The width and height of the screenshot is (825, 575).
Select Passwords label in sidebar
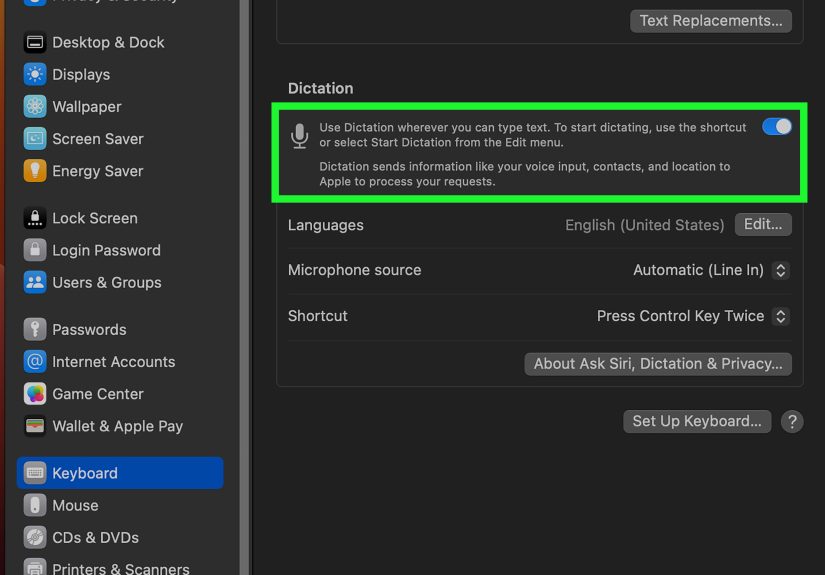pyautogui.click(x=89, y=330)
